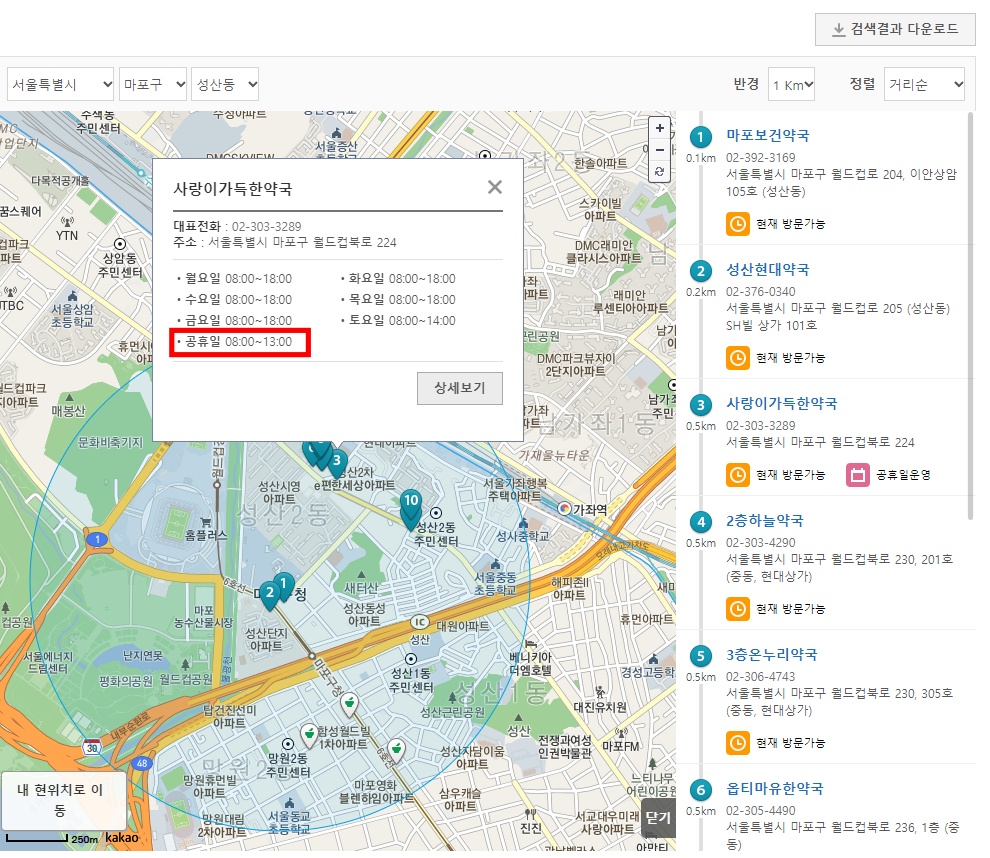Change the 정렬 거리순 sort dropdown
990x858 pixels.
(x=924, y=84)
